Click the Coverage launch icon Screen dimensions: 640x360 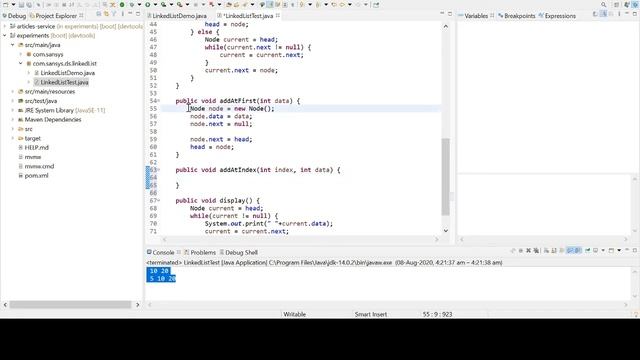point(163,4)
